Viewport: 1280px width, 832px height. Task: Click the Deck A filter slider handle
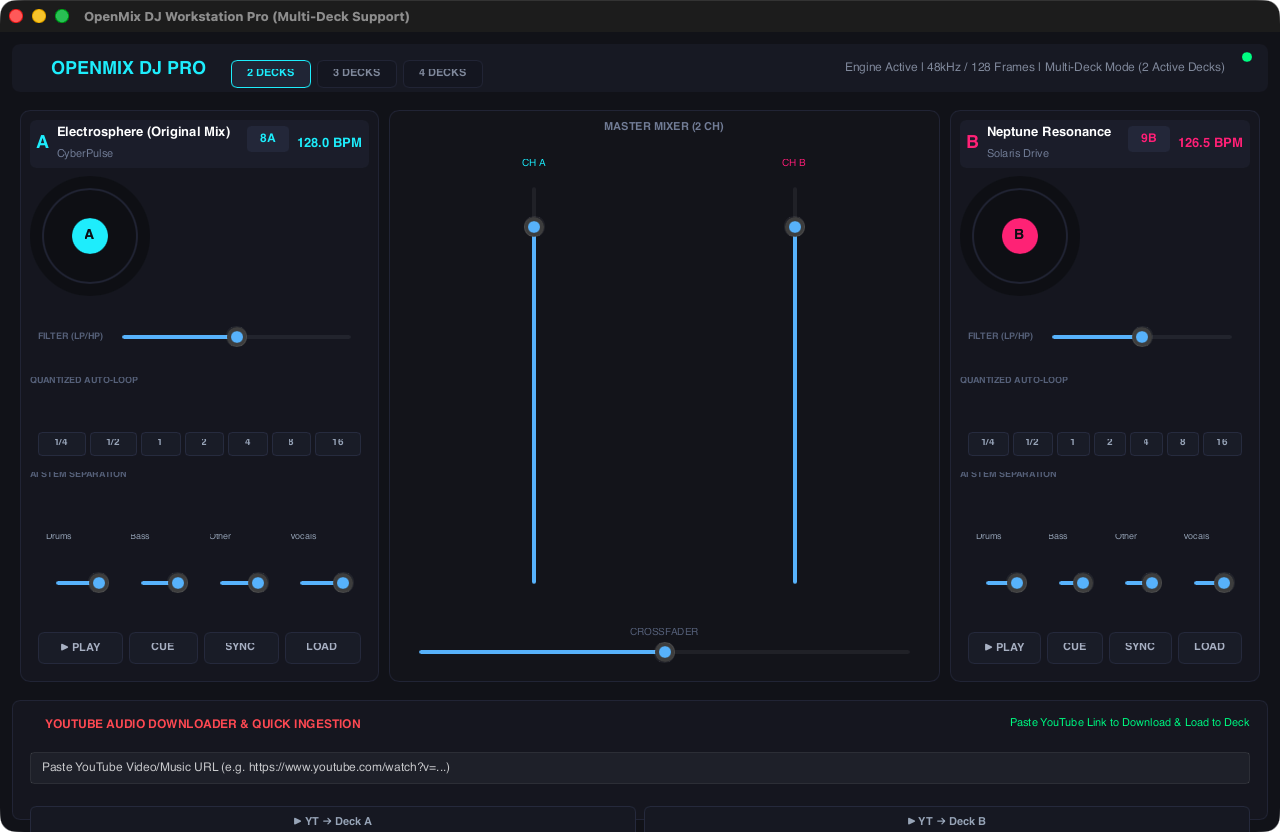tap(237, 337)
